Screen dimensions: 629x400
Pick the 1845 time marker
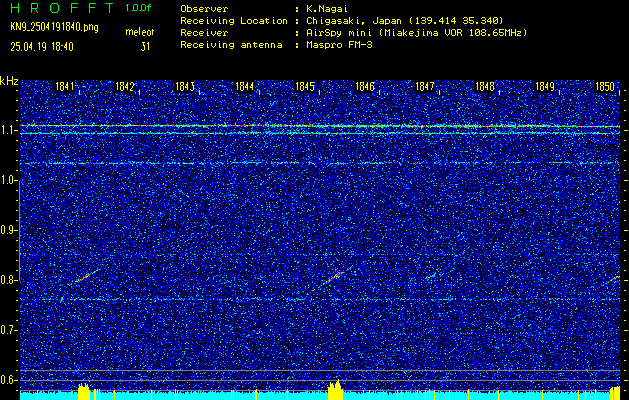305,87
